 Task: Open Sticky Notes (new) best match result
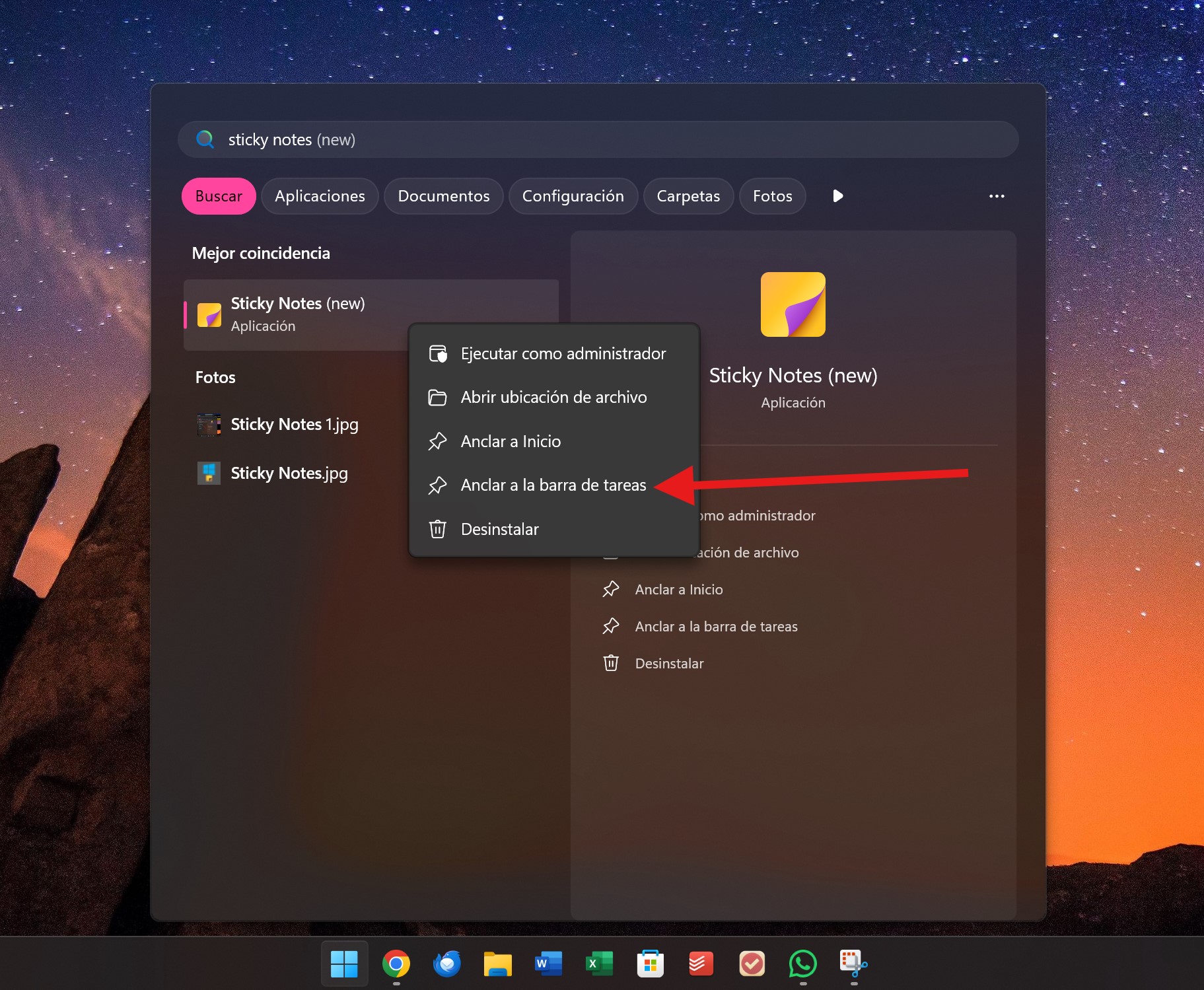coord(371,315)
